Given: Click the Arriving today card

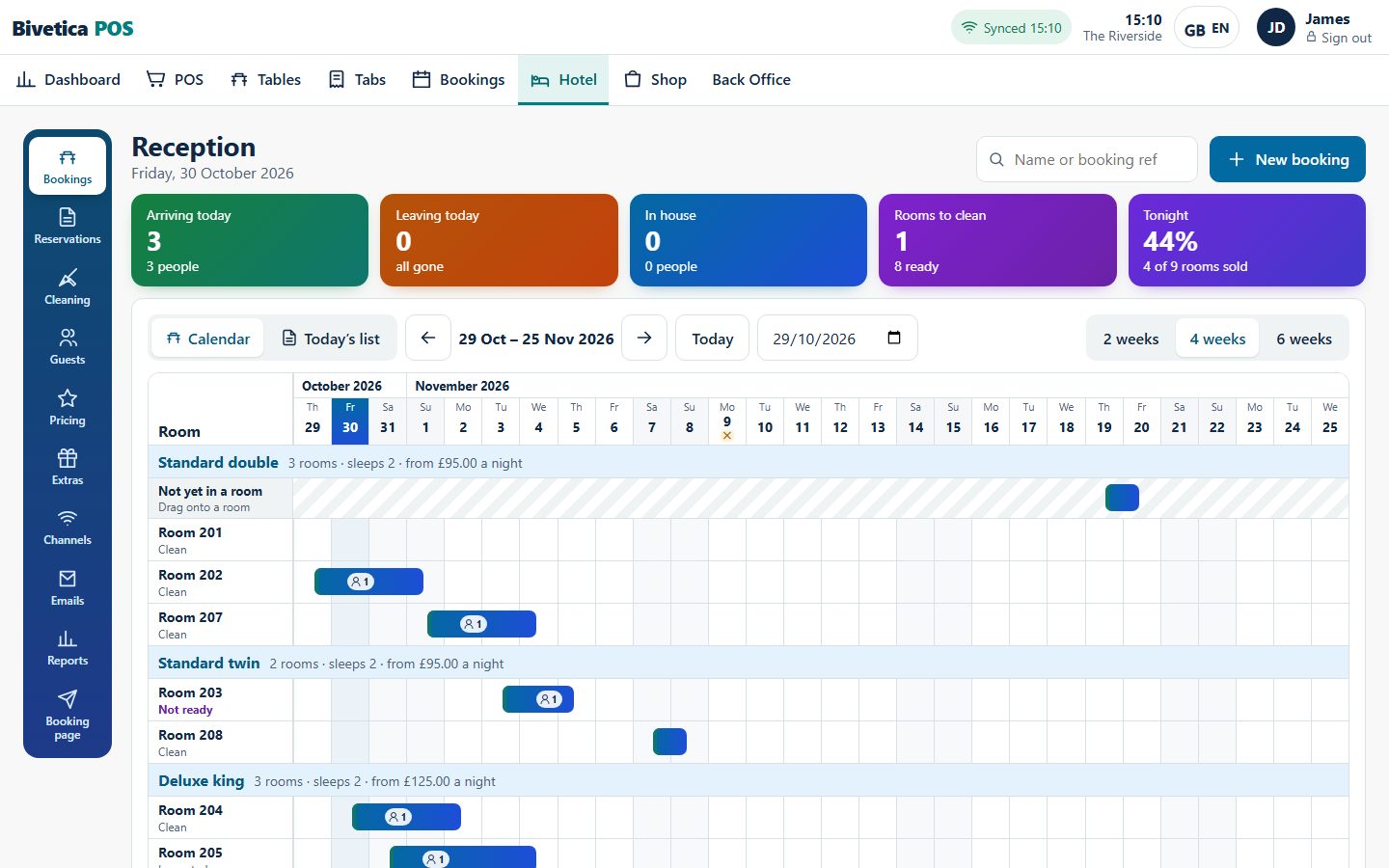Looking at the screenshot, I should [x=250, y=240].
